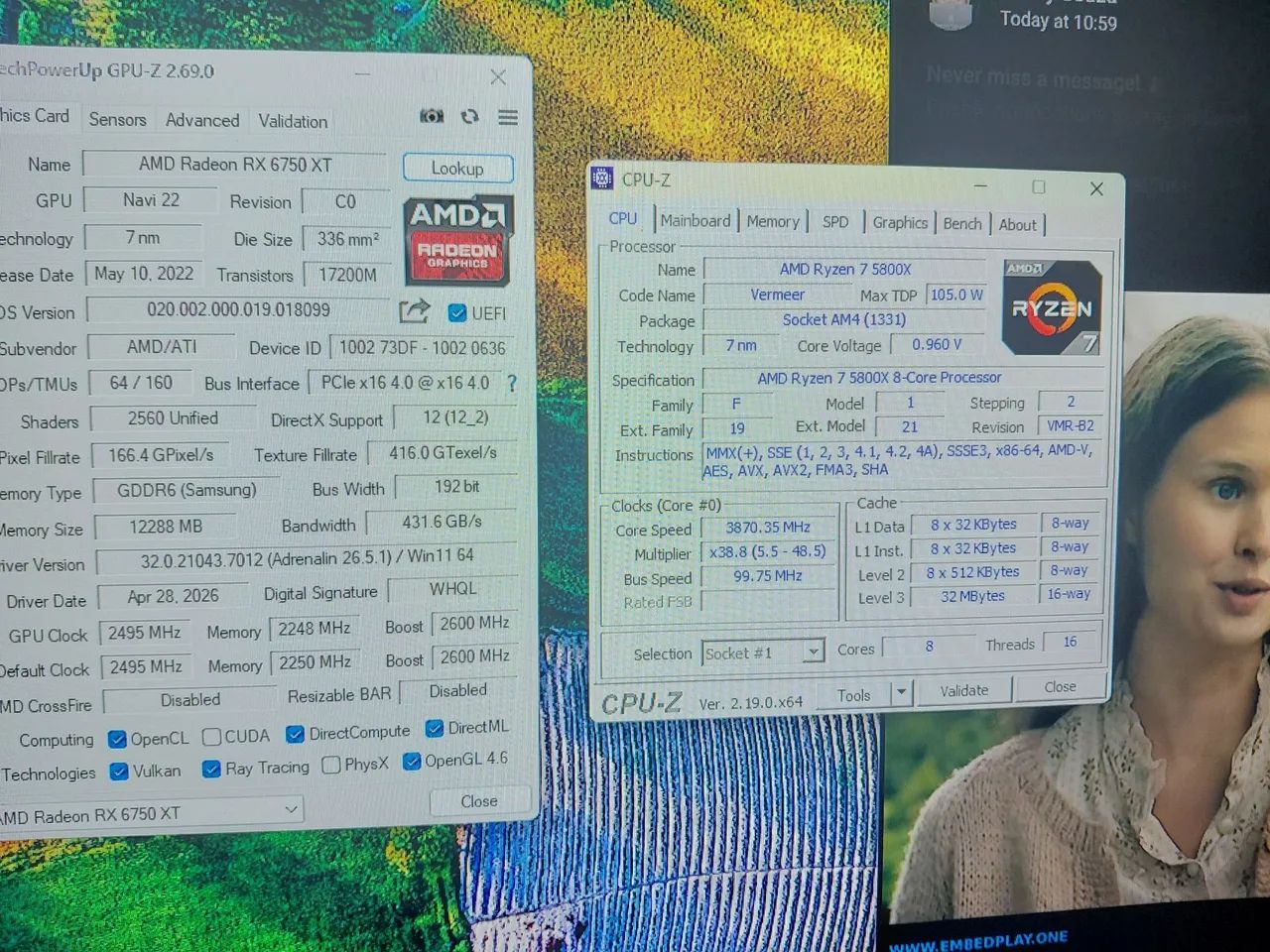Click the AMD Ryzen 7 logo in CPU-Z
1270x952 pixels.
click(x=1052, y=306)
